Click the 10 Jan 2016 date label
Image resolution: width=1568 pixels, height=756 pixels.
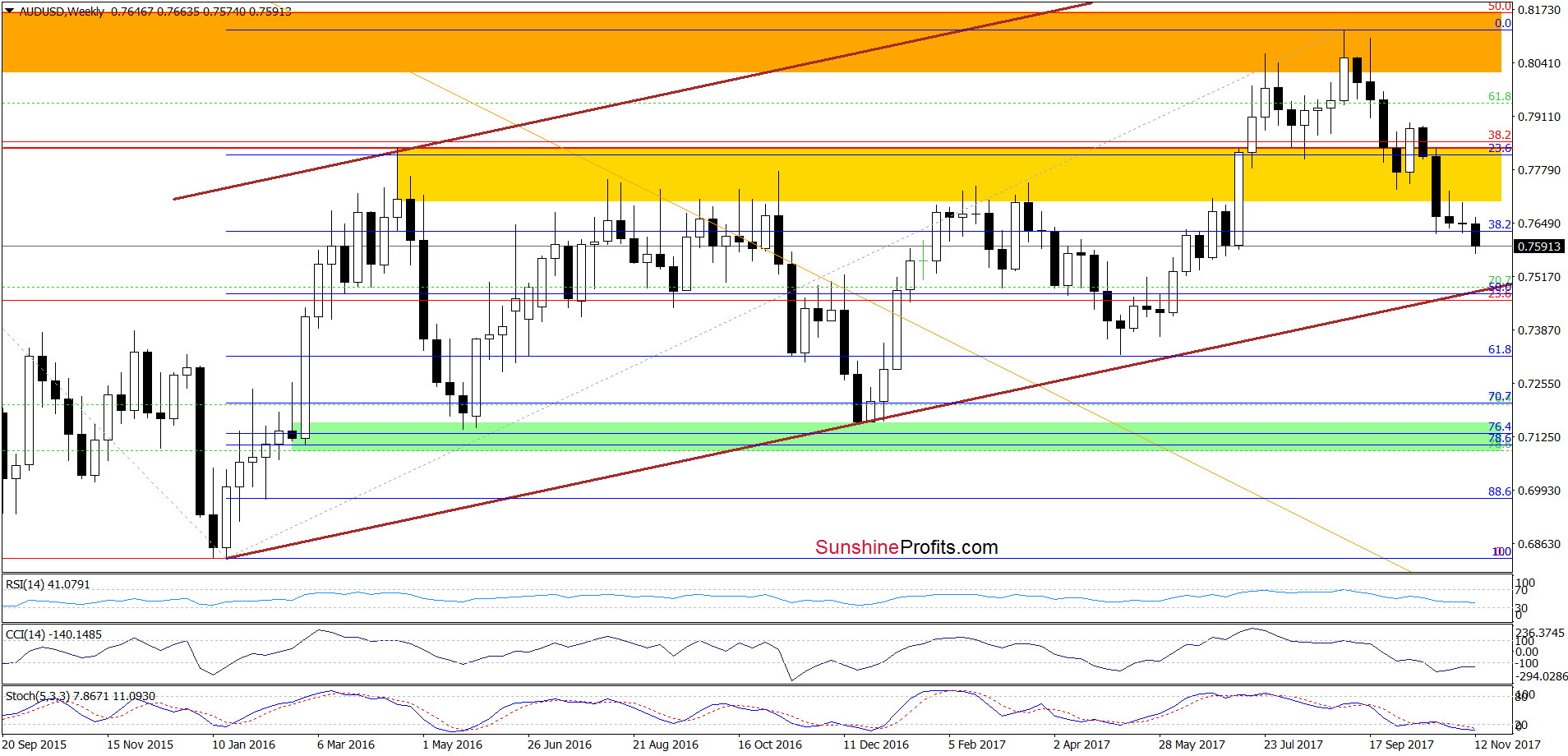pos(243,744)
